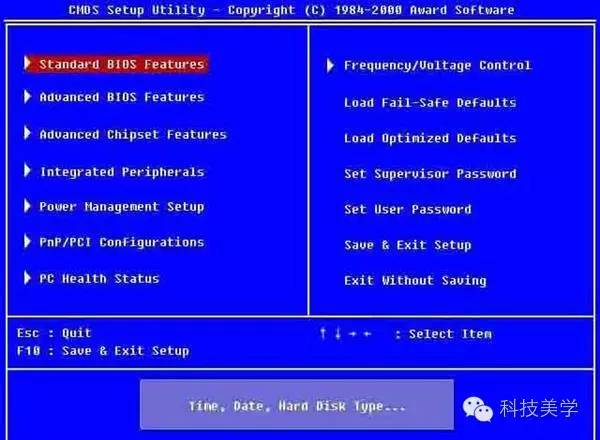
Task: Open Advanced BIOS Features
Action: (x=122, y=97)
